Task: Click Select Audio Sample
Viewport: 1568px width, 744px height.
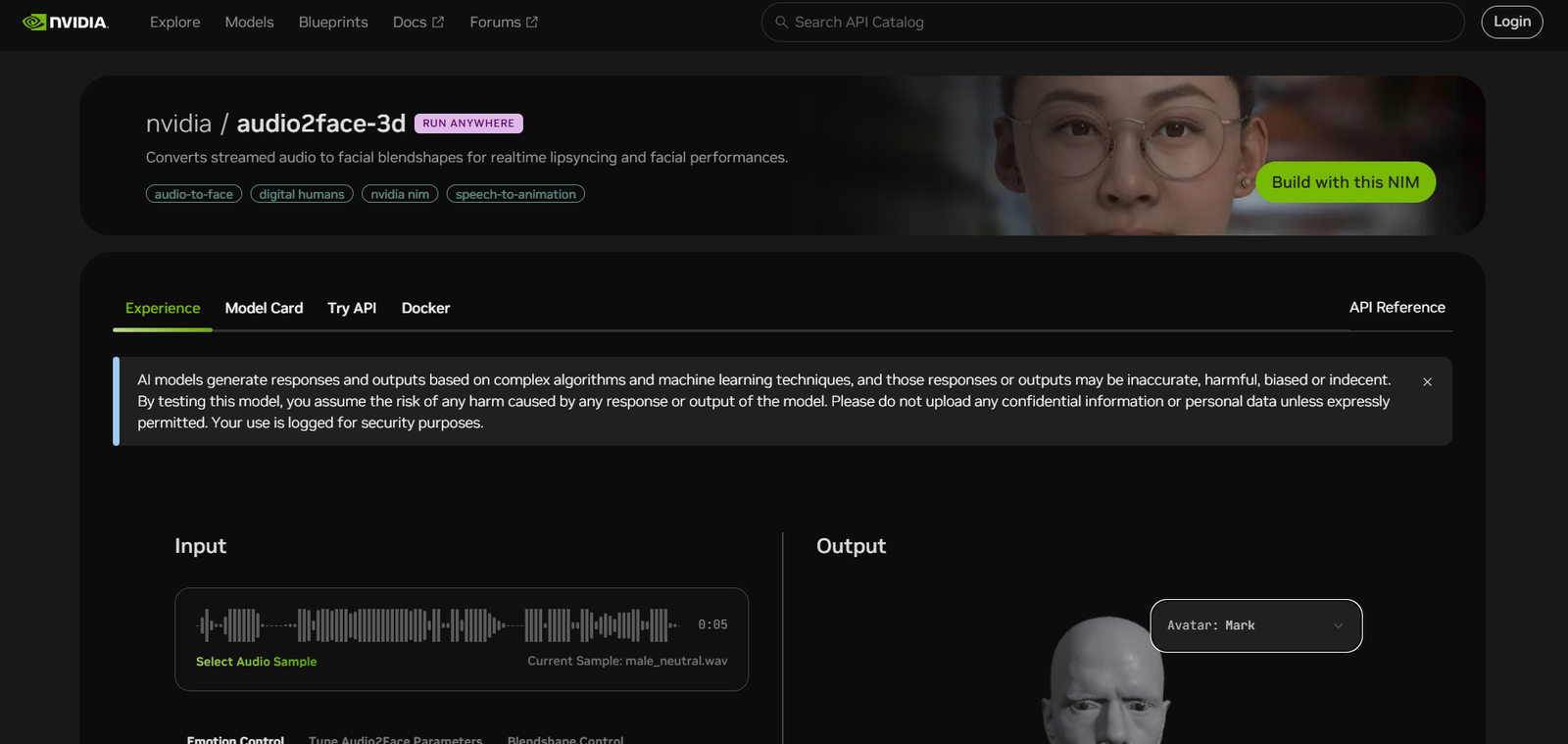Action: click(x=256, y=662)
